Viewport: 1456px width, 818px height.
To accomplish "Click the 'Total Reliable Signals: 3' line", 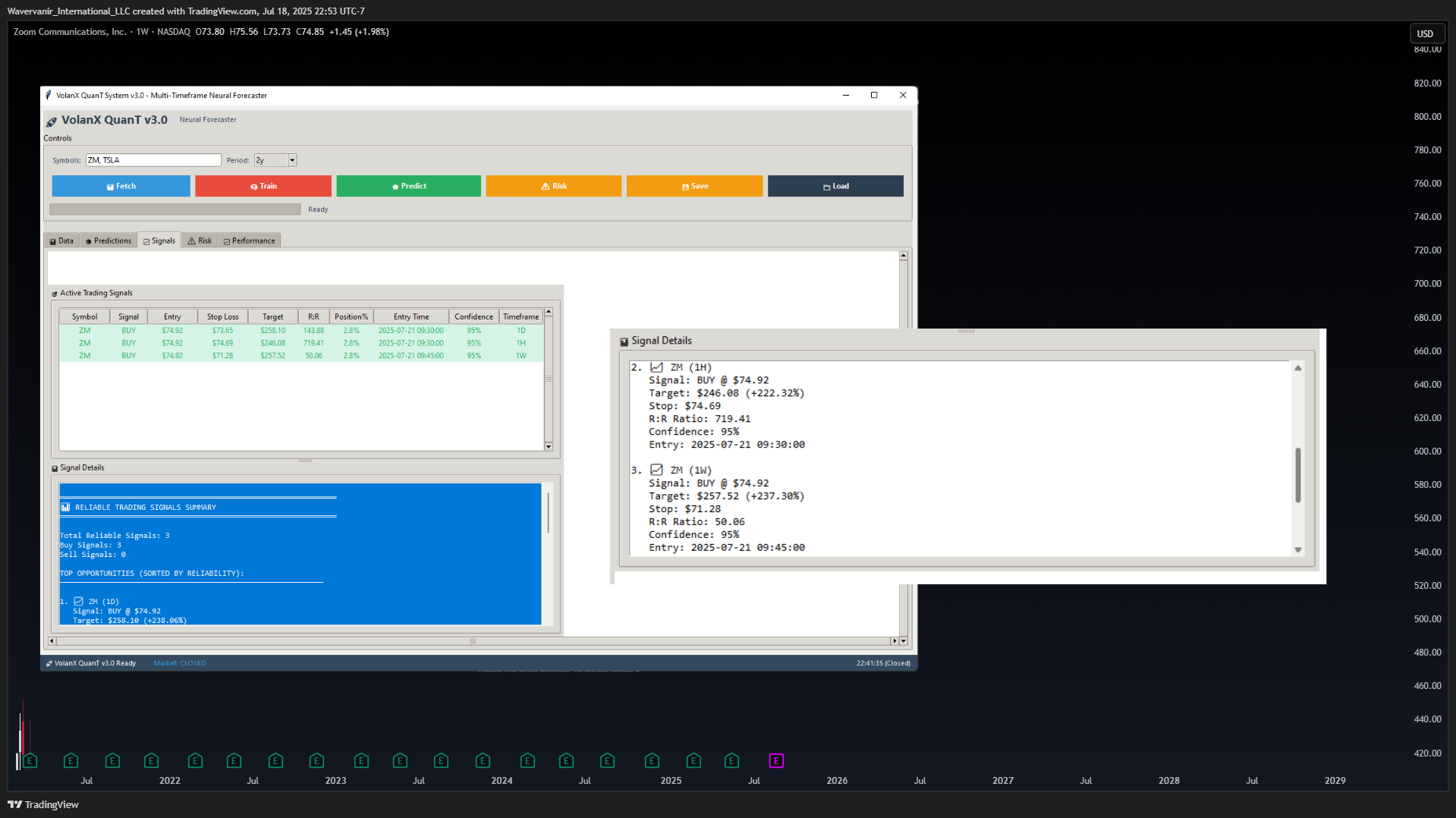I will [x=115, y=536].
